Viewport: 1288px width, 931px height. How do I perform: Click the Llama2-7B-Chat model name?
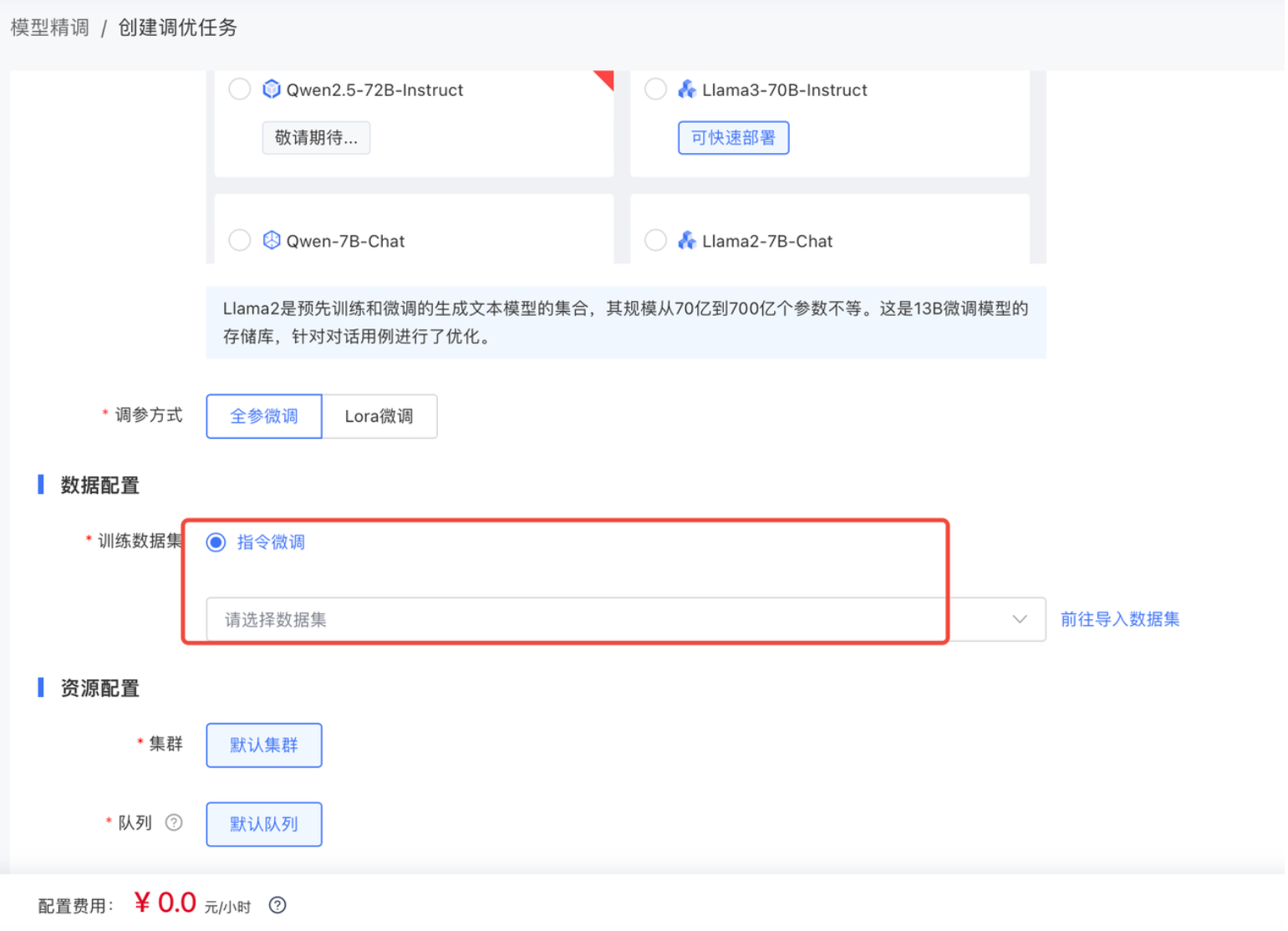point(767,242)
